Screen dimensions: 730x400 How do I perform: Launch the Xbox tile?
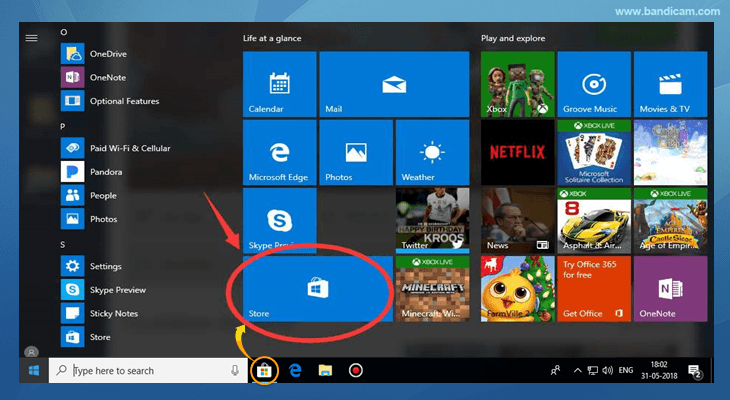[517, 84]
